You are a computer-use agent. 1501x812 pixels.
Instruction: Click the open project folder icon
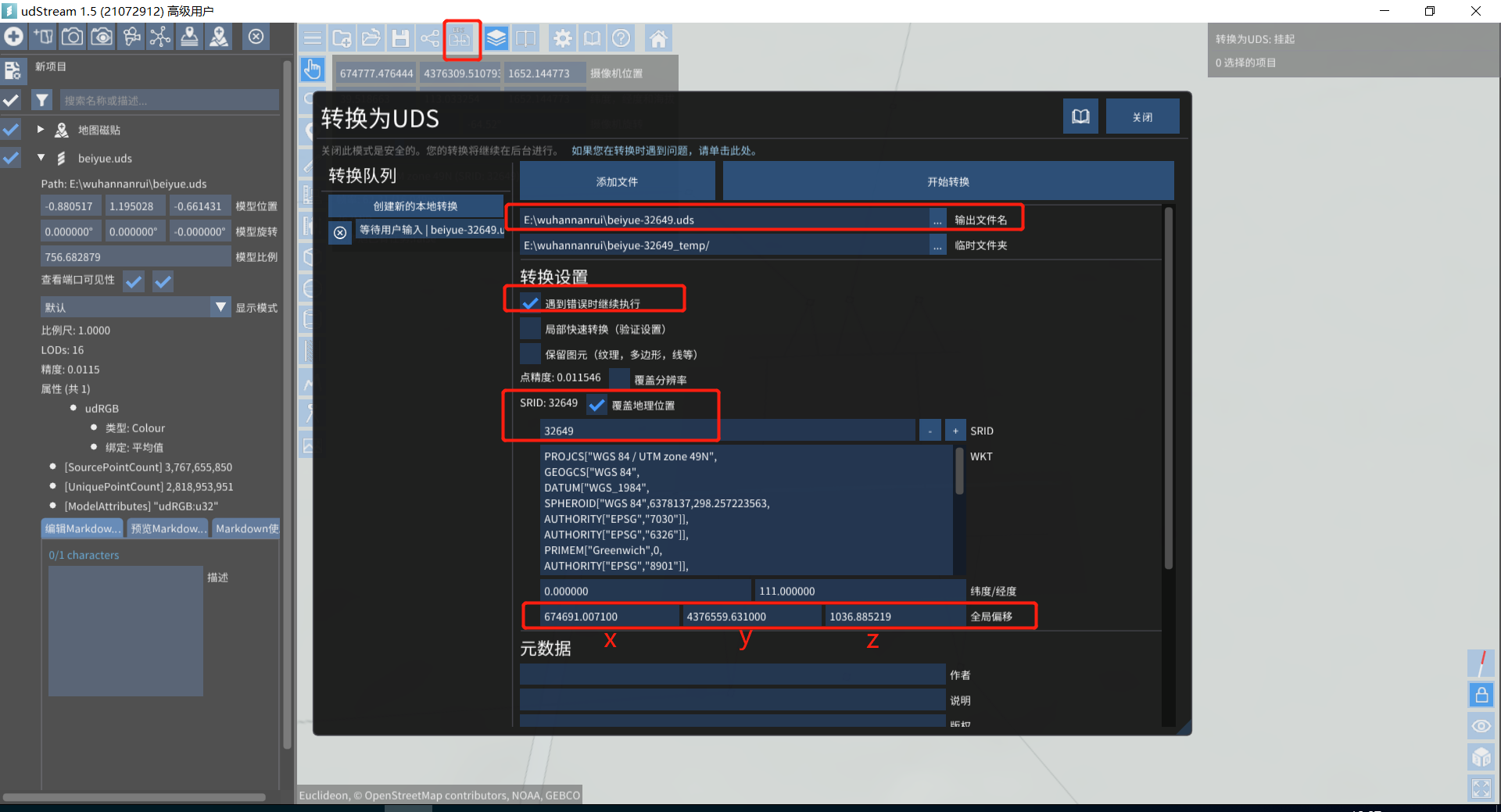click(371, 38)
